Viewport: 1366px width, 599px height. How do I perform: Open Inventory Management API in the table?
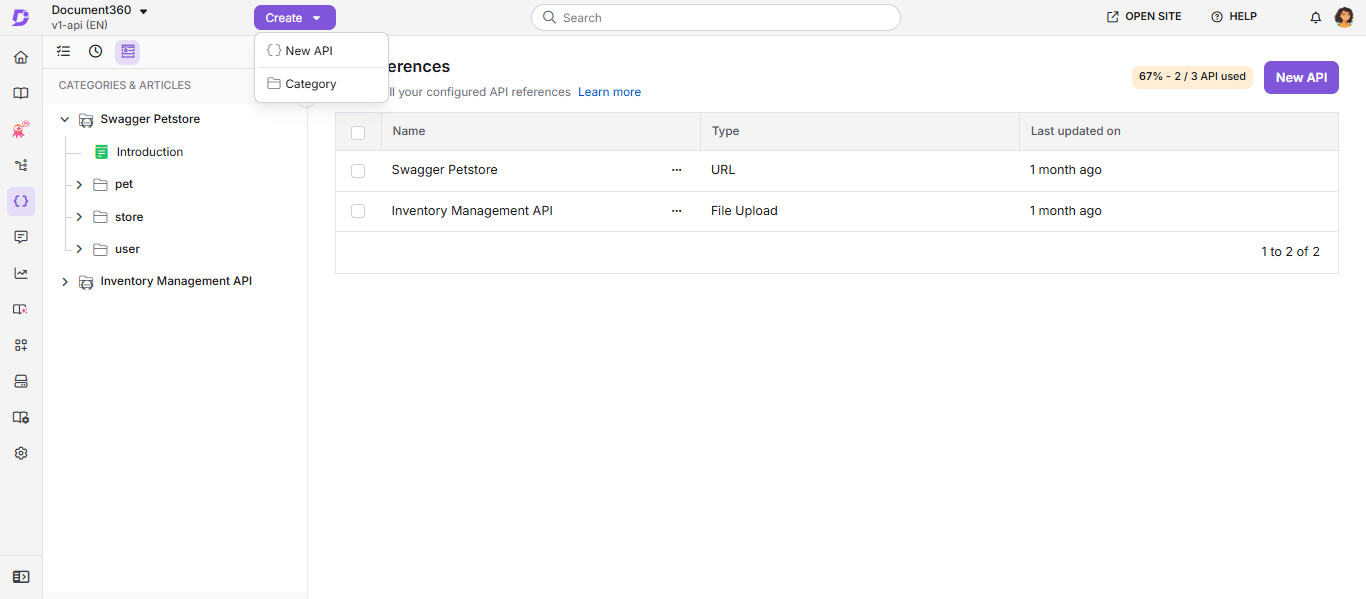pyautogui.click(x=472, y=211)
